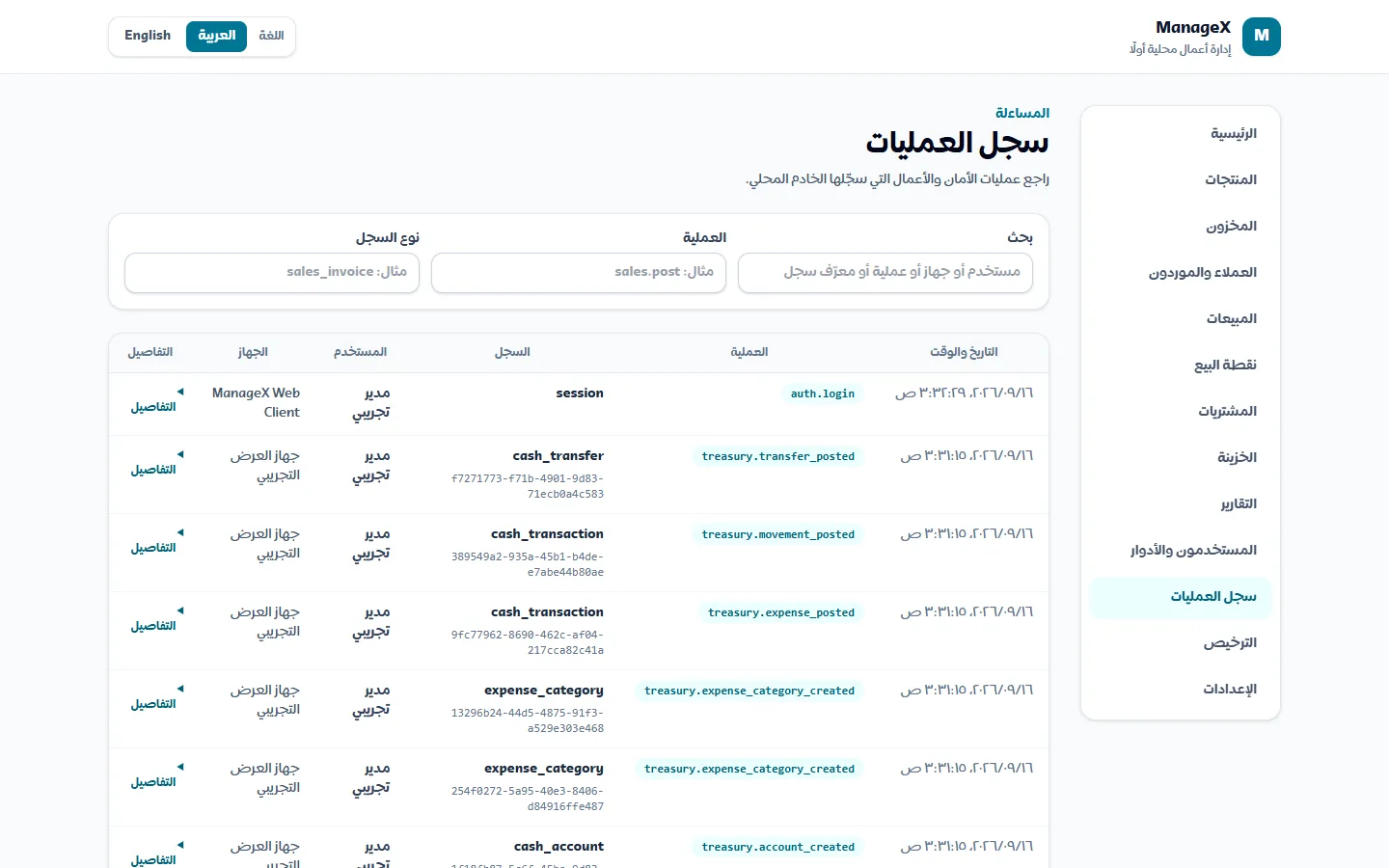Click the التاريخ والوقت column header
1389x868 pixels.
point(964,352)
